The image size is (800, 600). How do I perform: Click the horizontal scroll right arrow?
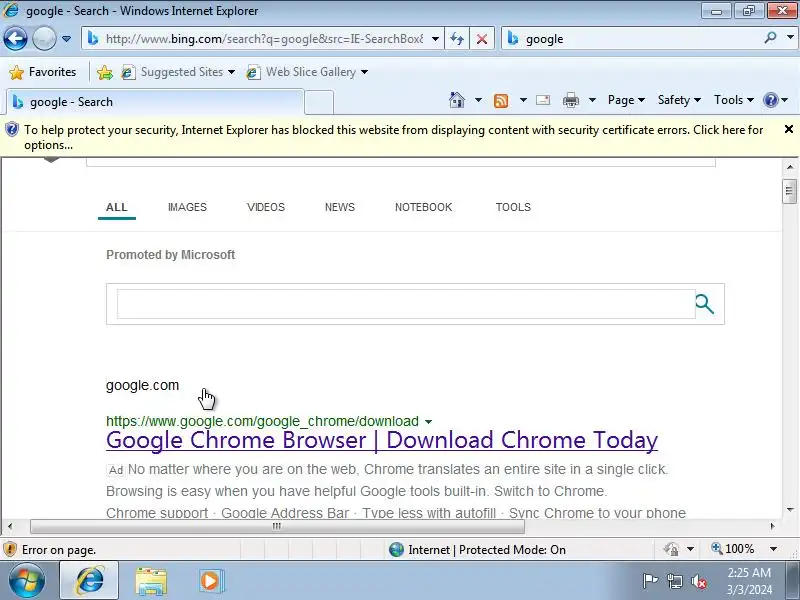[772, 526]
